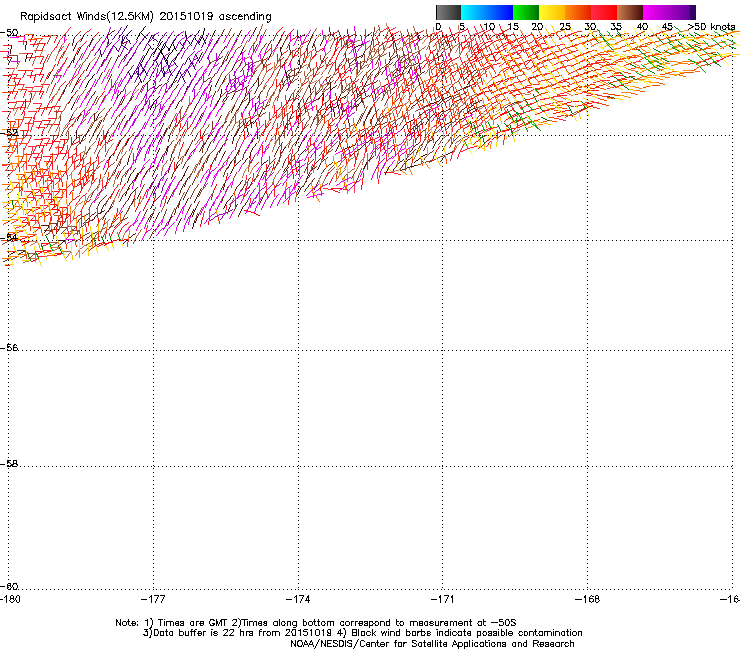Click the '35' label under the colorbar
Viewport: 740px width, 650px height.
(x=616, y=27)
